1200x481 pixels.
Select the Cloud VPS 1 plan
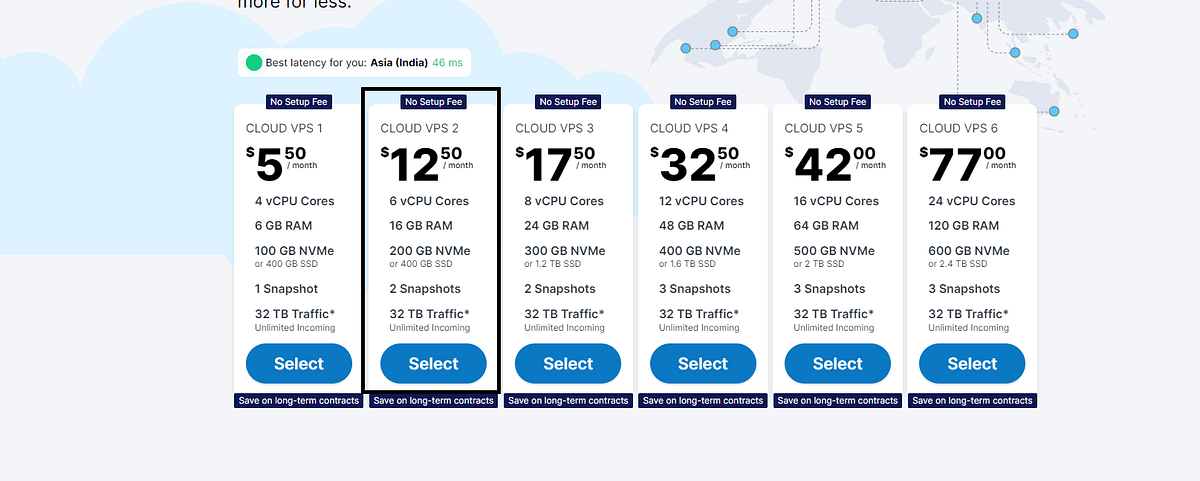pos(299,364)
